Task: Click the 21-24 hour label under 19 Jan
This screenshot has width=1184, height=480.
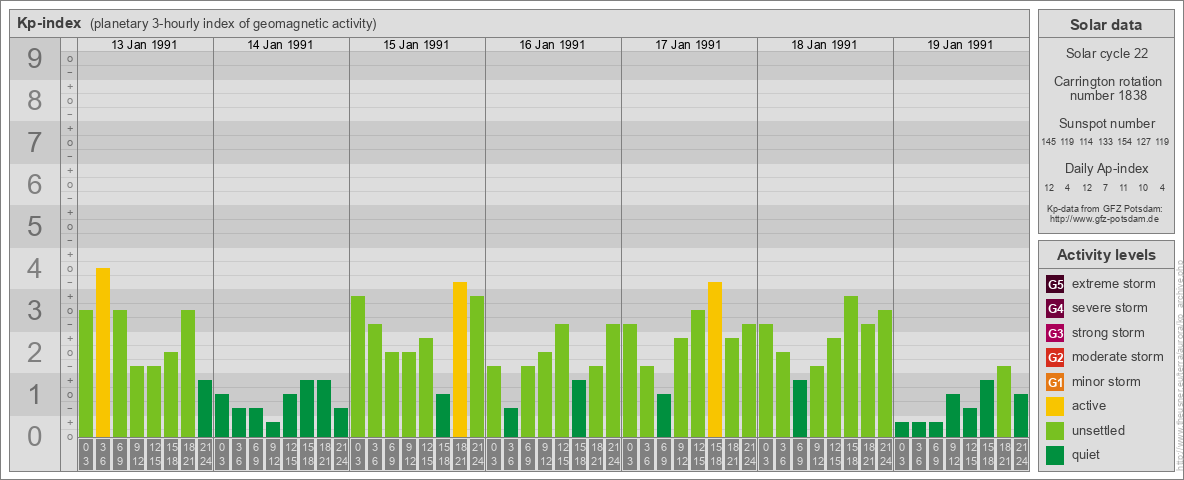Action: [x=1021, y=453]
